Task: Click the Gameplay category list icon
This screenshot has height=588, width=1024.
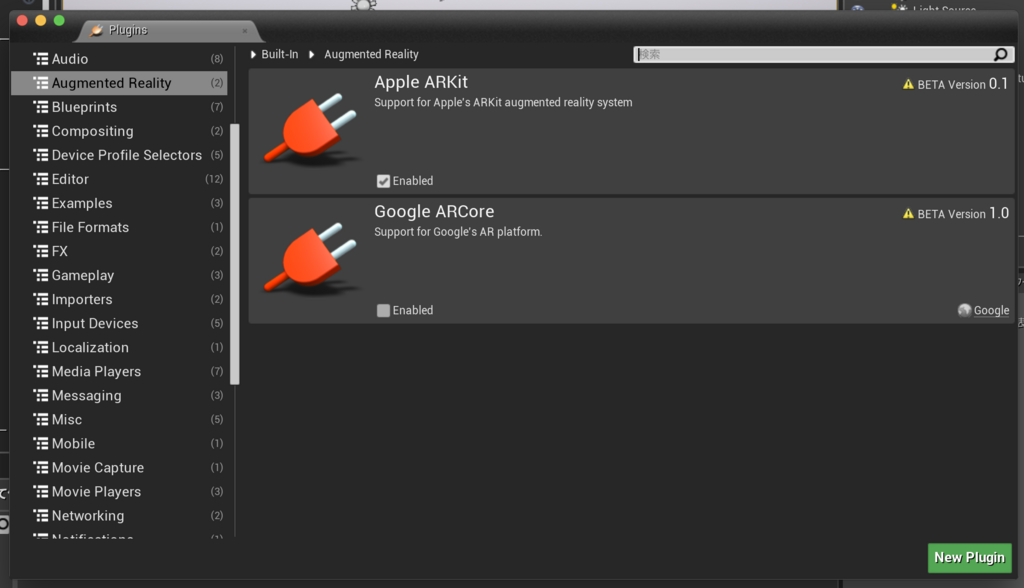Action: click(x=40, y=276)
